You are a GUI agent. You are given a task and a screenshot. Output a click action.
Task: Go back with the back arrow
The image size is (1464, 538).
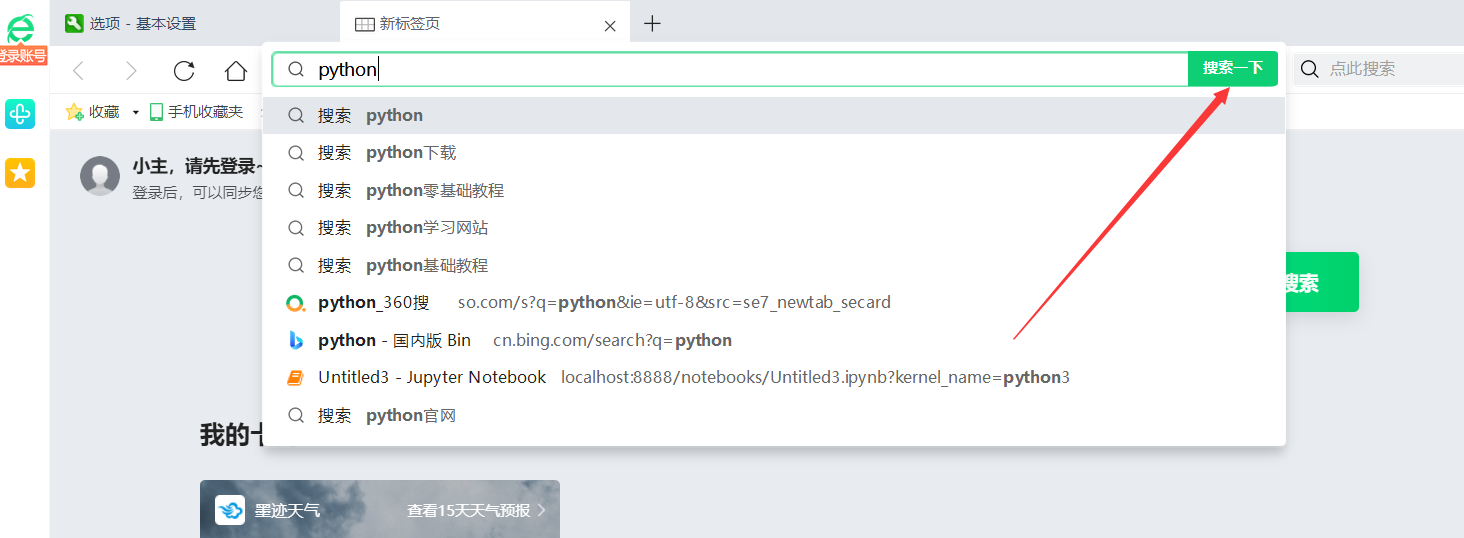pyautogui.click(x=79, y=70)
